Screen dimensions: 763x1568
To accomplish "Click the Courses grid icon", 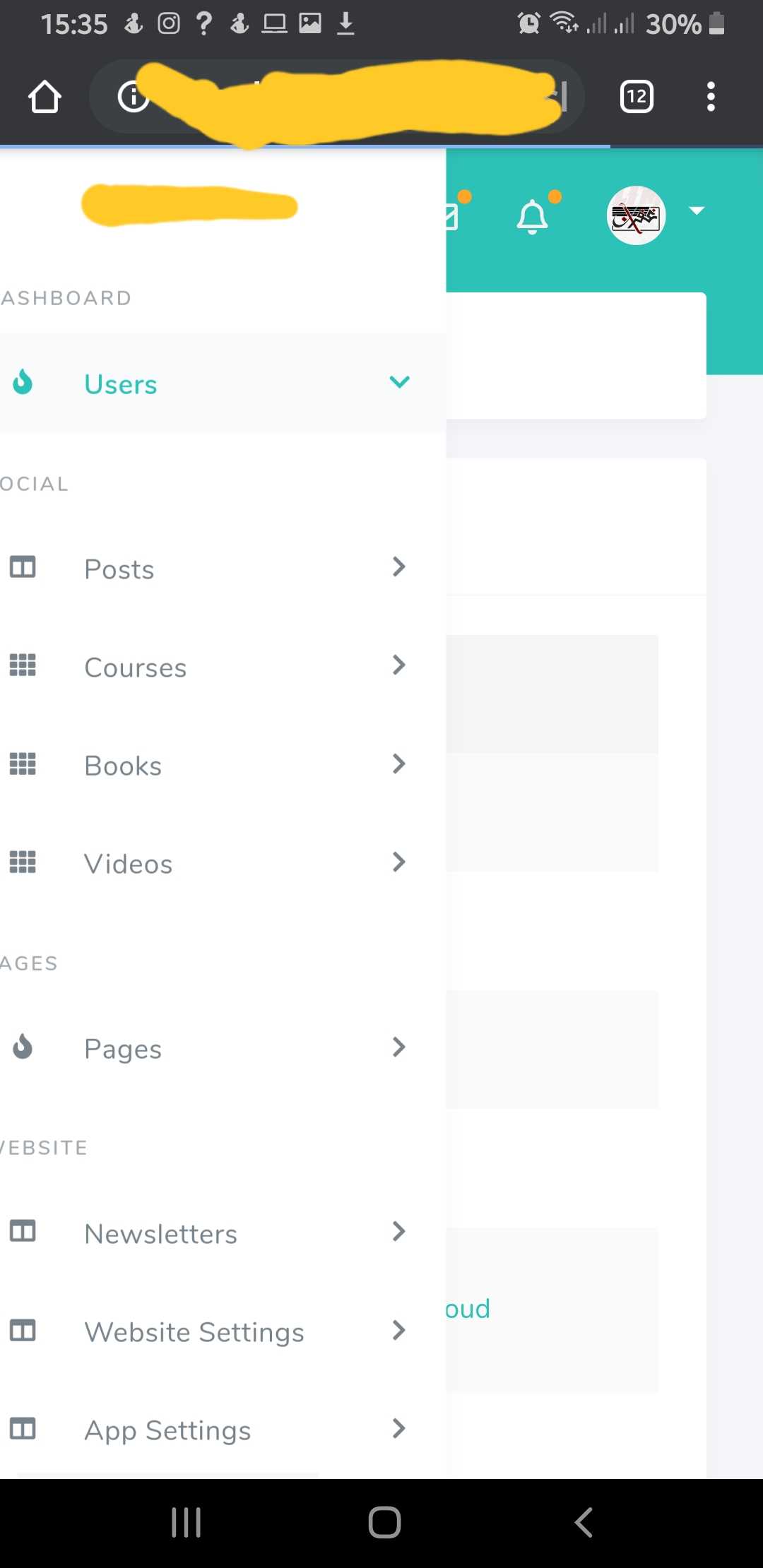I will tap(23, 665).
